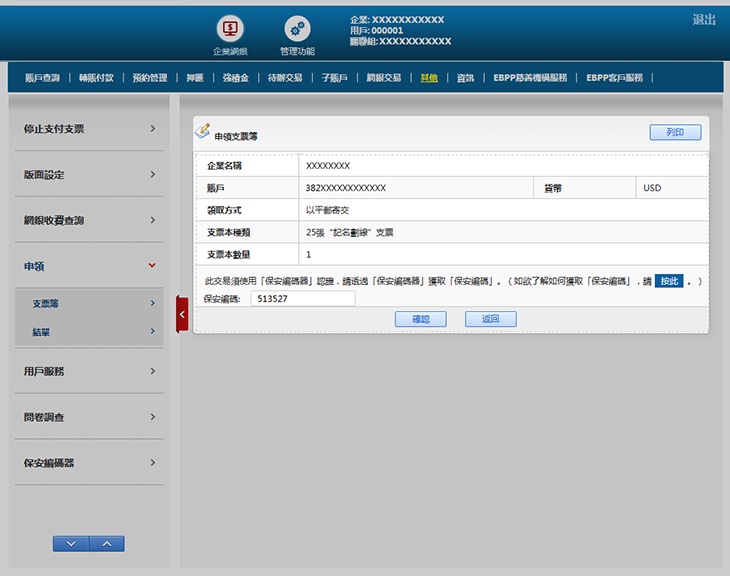The height and width of the screenshot is (576, 730).
Task: Click the scroll-up arrow below sidebar
Action: [107, 544]
